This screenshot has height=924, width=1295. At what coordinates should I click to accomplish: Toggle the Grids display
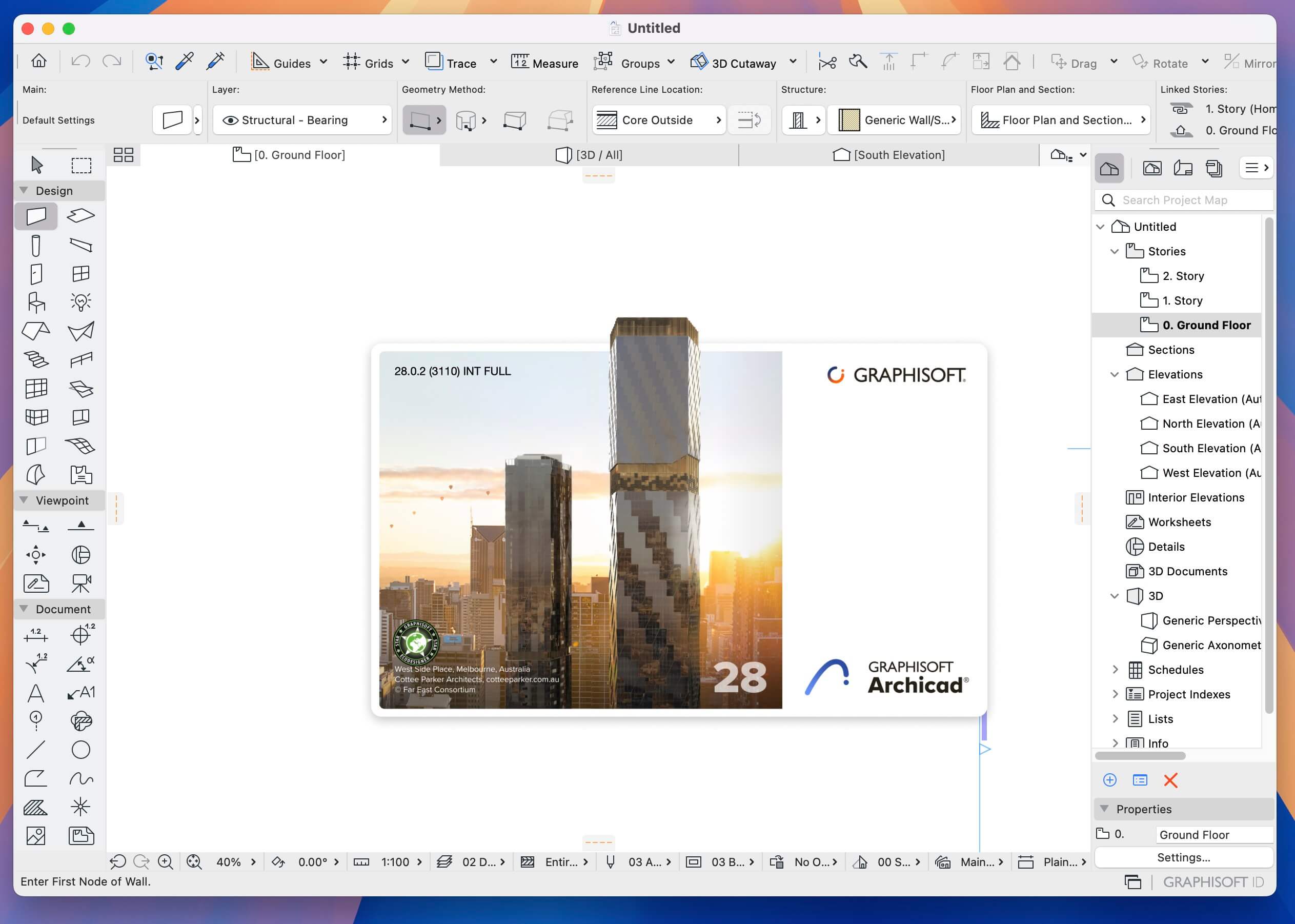click(x=369, y=62)
